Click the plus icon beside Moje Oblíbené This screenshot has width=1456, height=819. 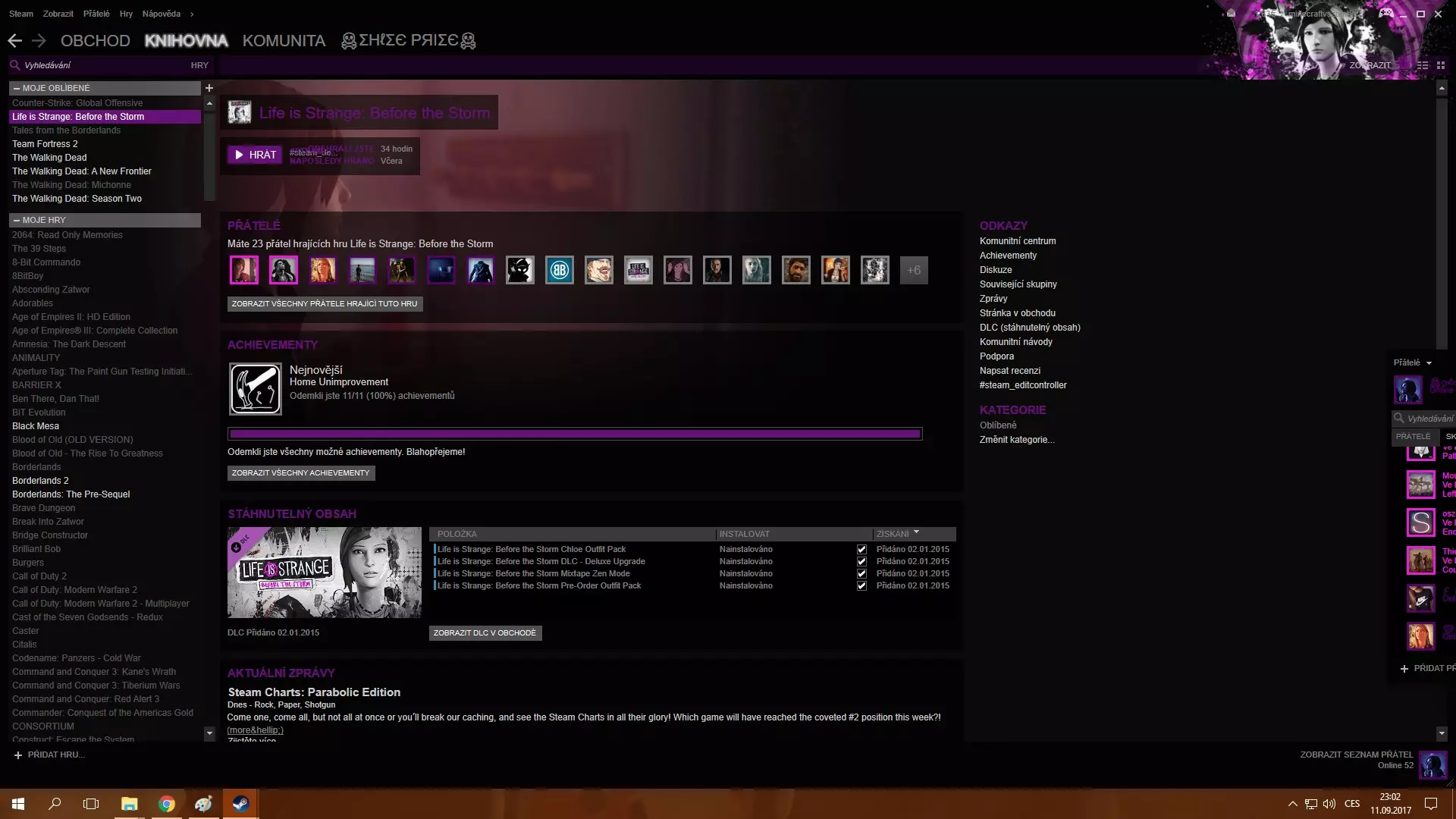coord(209,88)
